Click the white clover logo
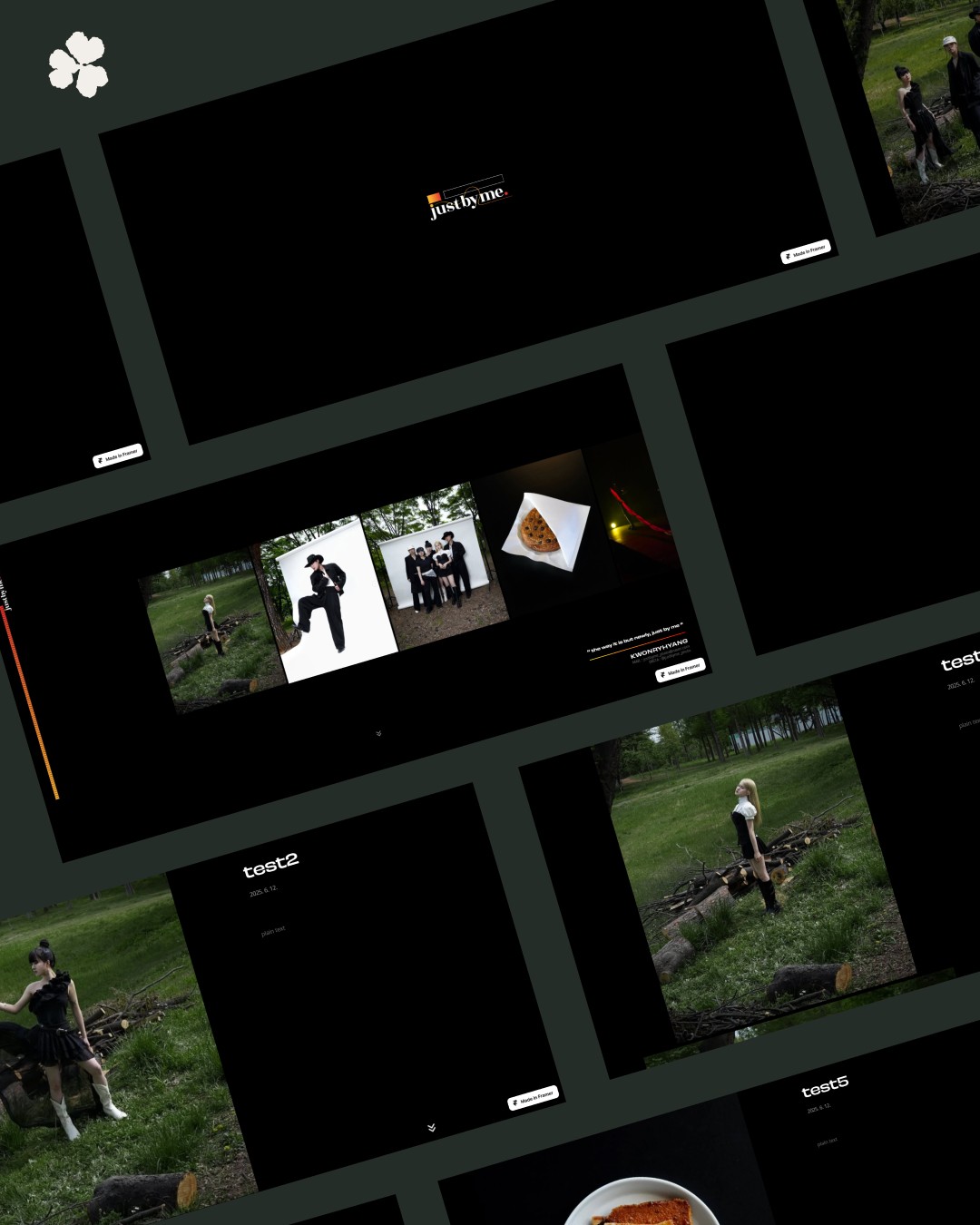The height and width of the screenshot is (1225, 980). click(78, 64)
